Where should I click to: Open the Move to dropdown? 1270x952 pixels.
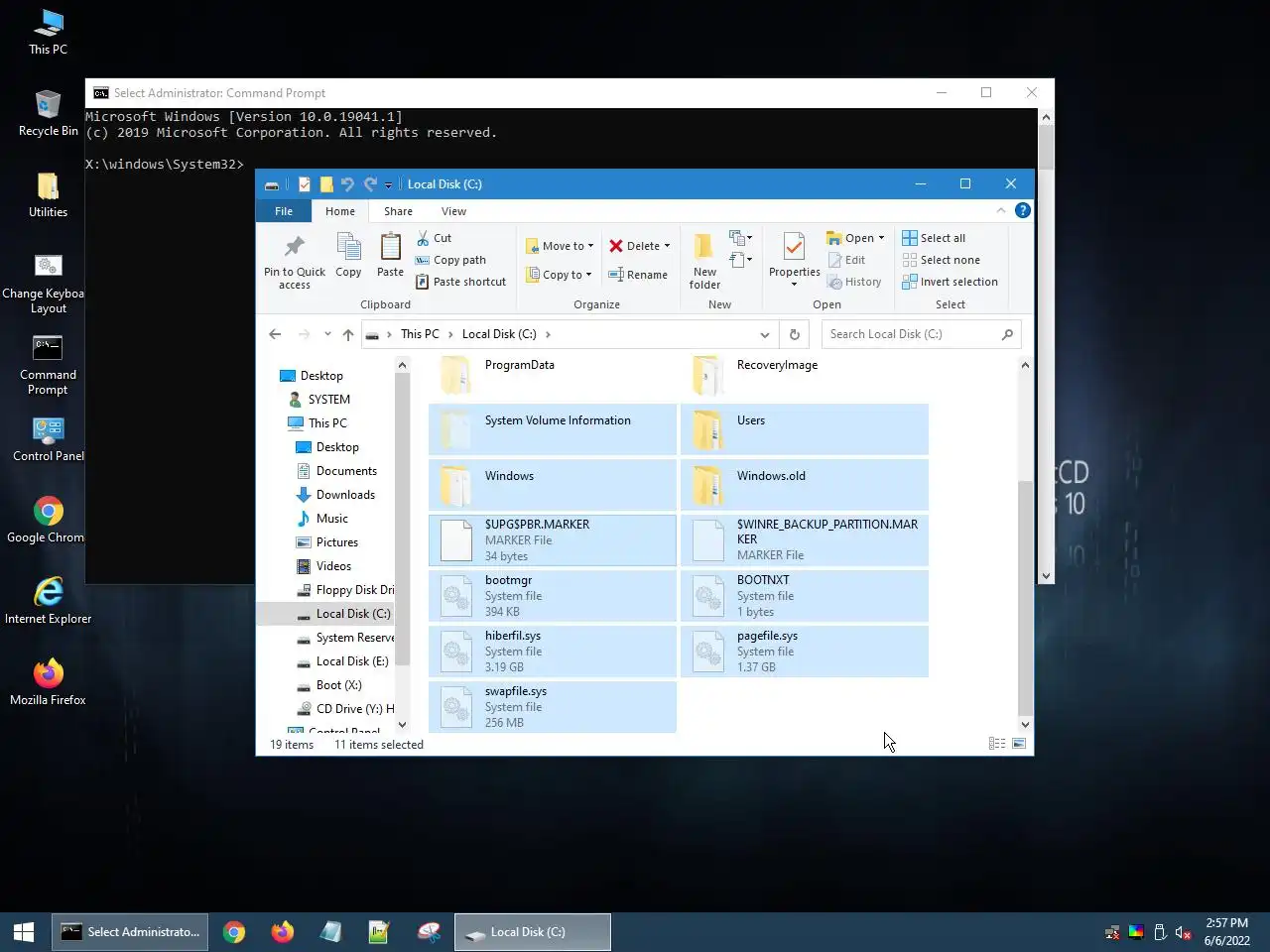point(560,246)
